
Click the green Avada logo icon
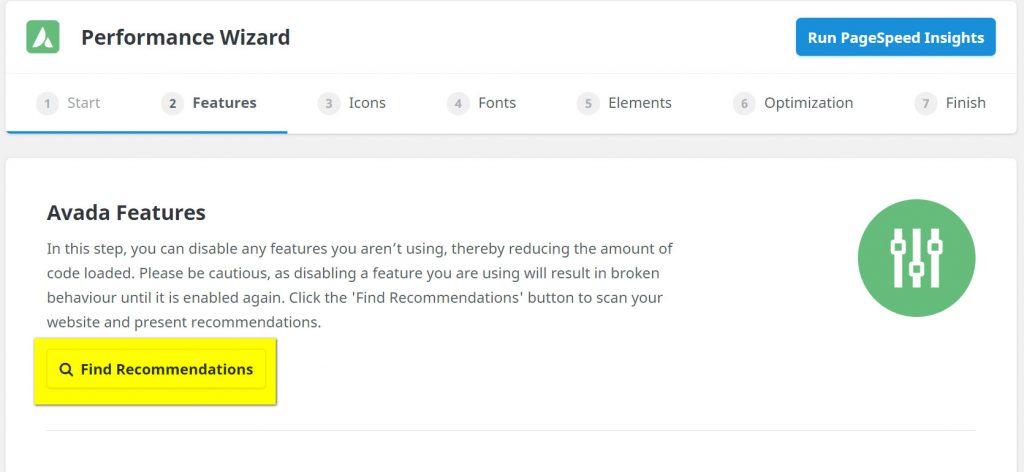(x=43, y=38)
